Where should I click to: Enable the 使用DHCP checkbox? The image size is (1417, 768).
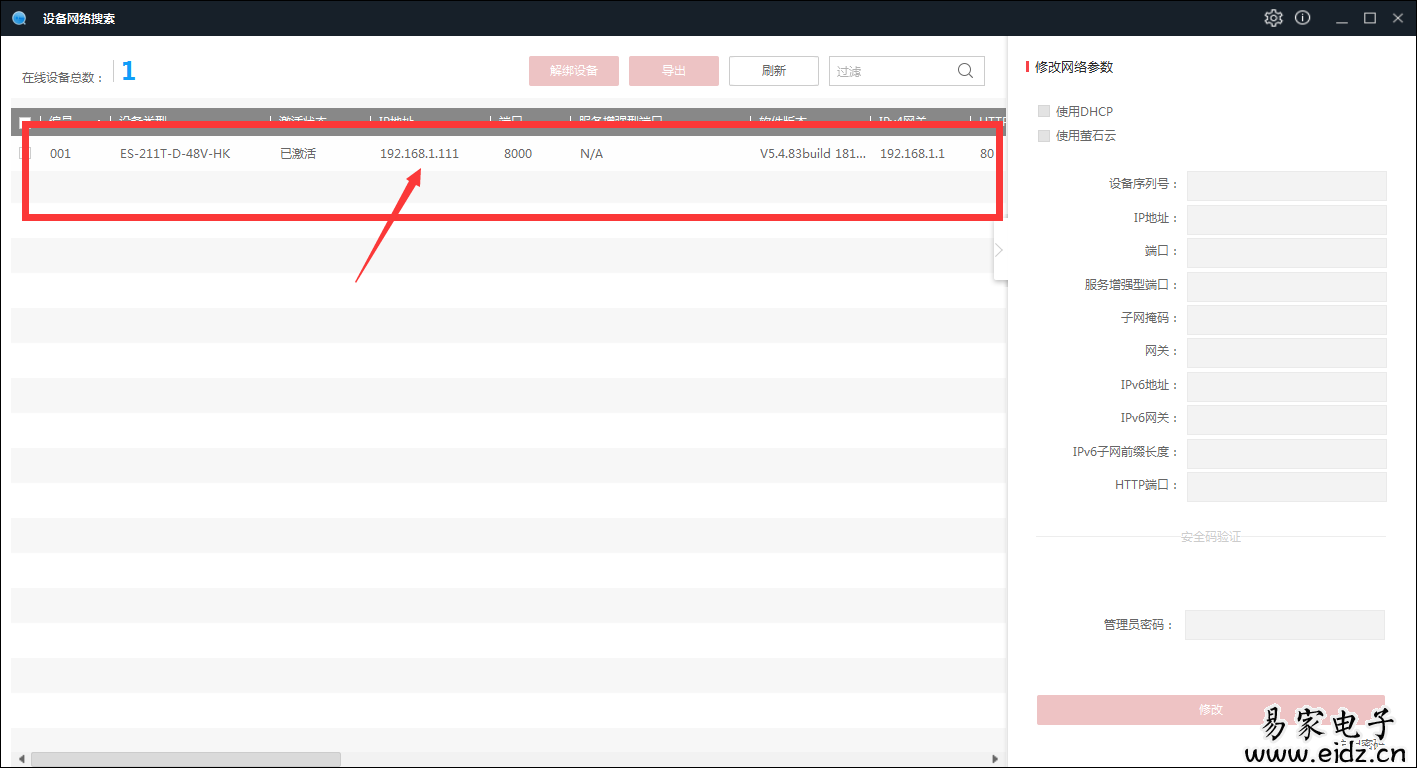[x=1044, y=111]
